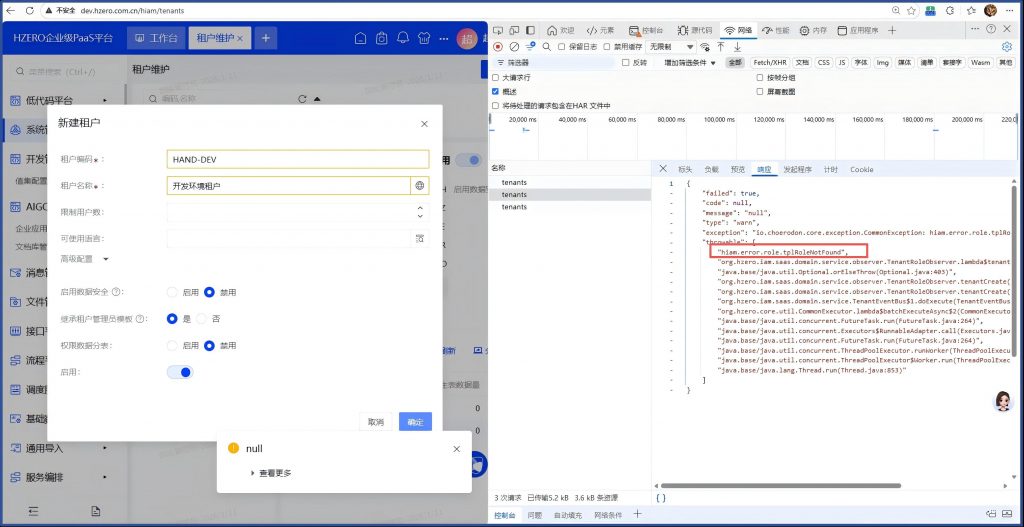
Task: Open DevTools settings gear
Action: tap(1007, 46)
